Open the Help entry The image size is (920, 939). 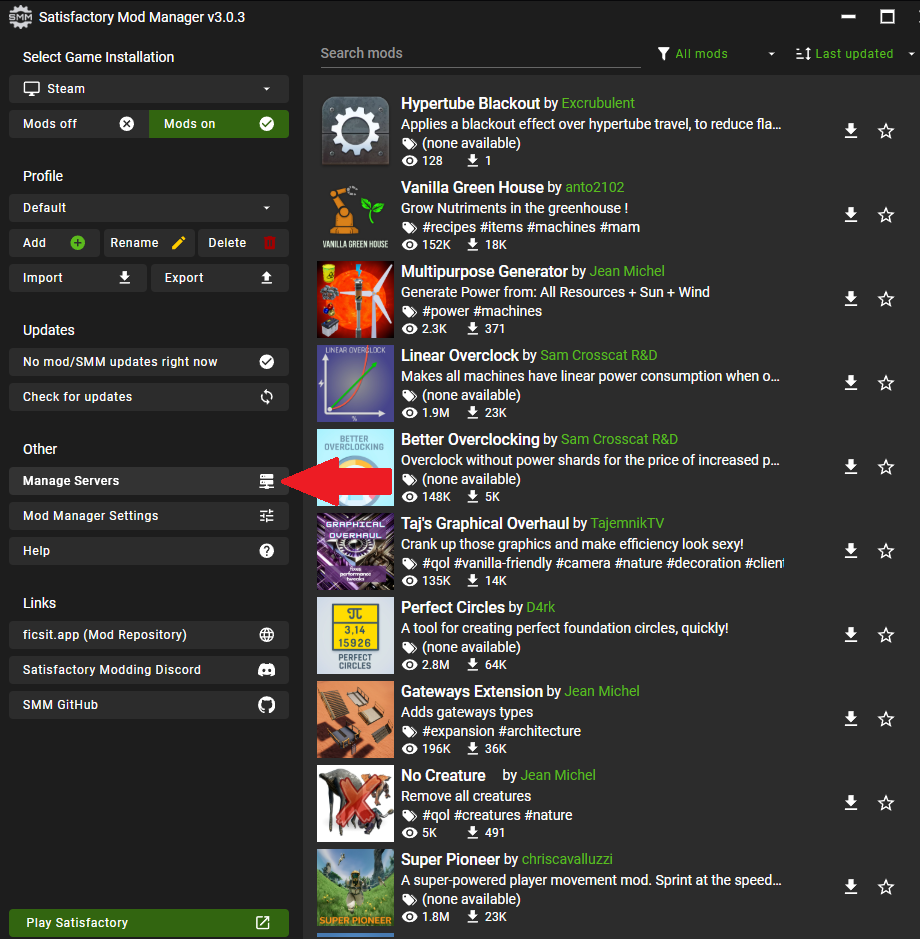pos(149,551)
